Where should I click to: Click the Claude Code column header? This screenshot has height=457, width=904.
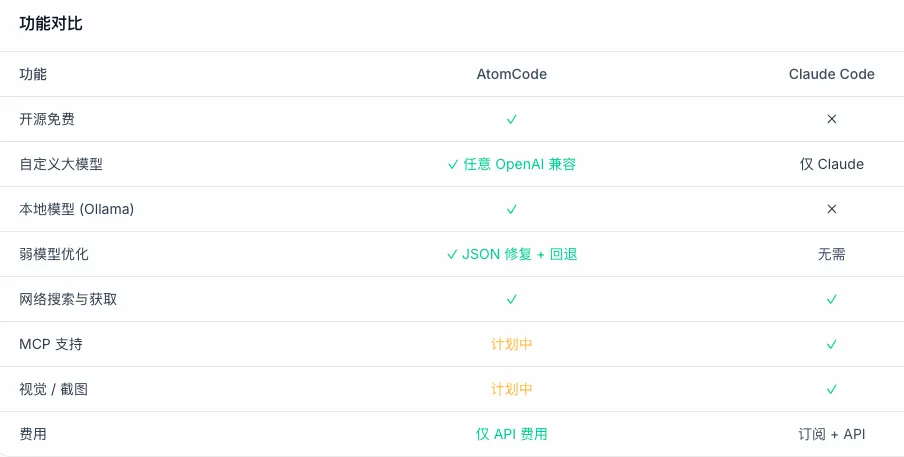831,74
